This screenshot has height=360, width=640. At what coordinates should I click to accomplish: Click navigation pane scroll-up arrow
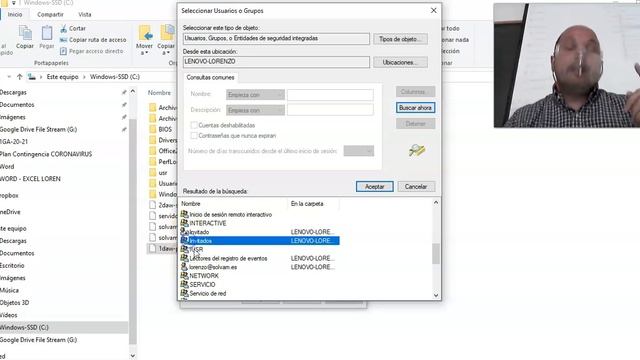tap(133, 92)
